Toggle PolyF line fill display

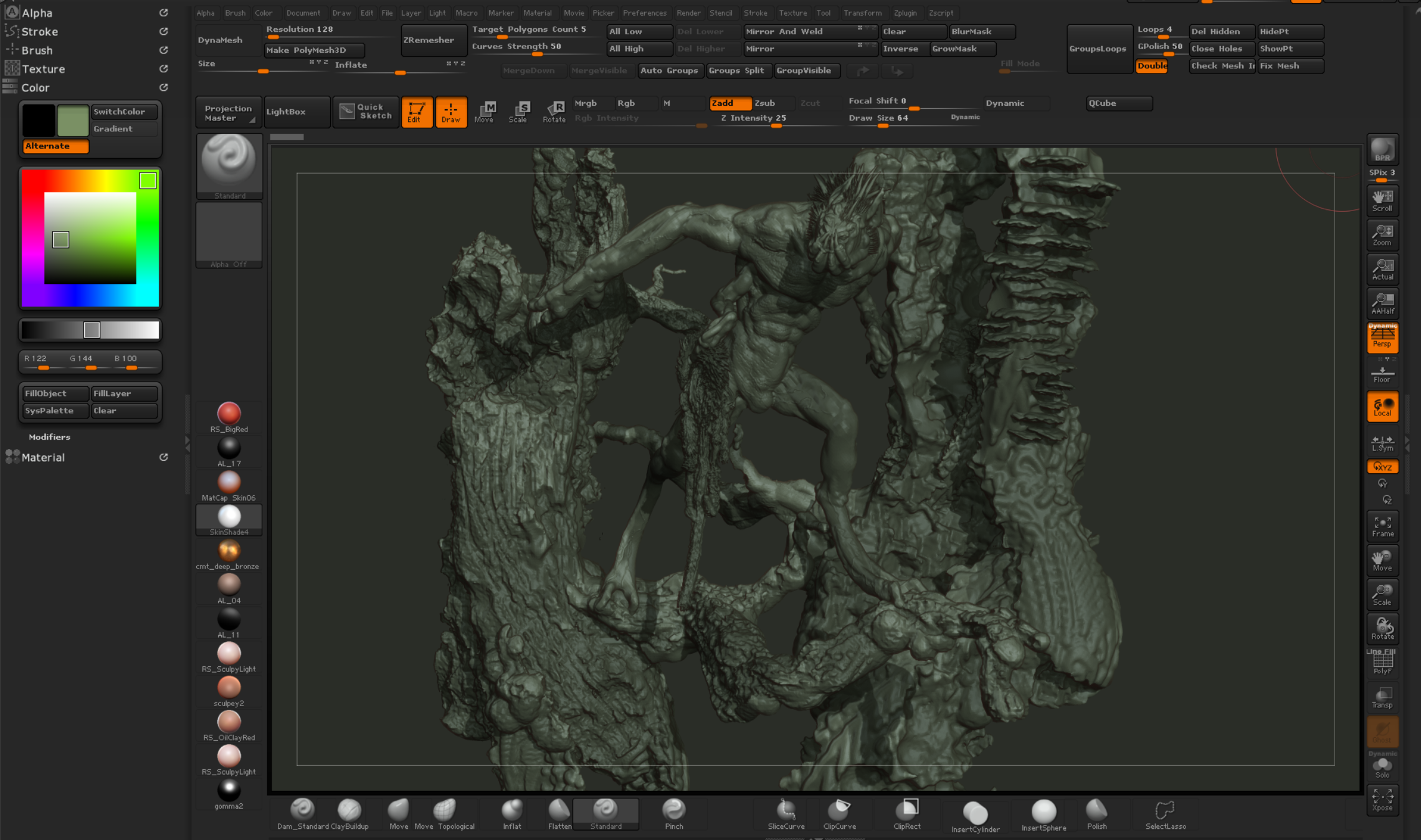pos(1382,663)
